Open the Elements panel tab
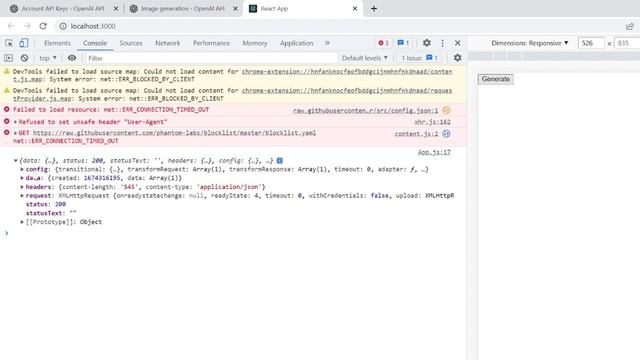Viewport: 640px width, 360px height. tap(57, 43)
